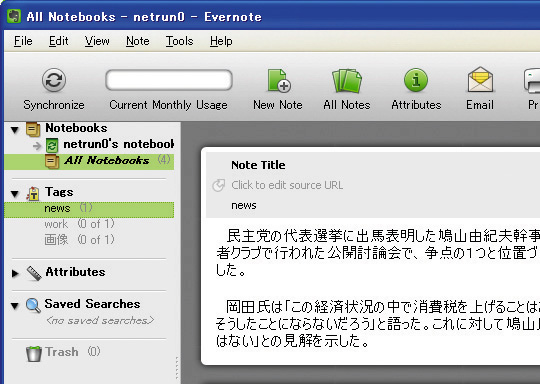
Task: Click the Synchronize label text
Action: [x=54, y=105]
